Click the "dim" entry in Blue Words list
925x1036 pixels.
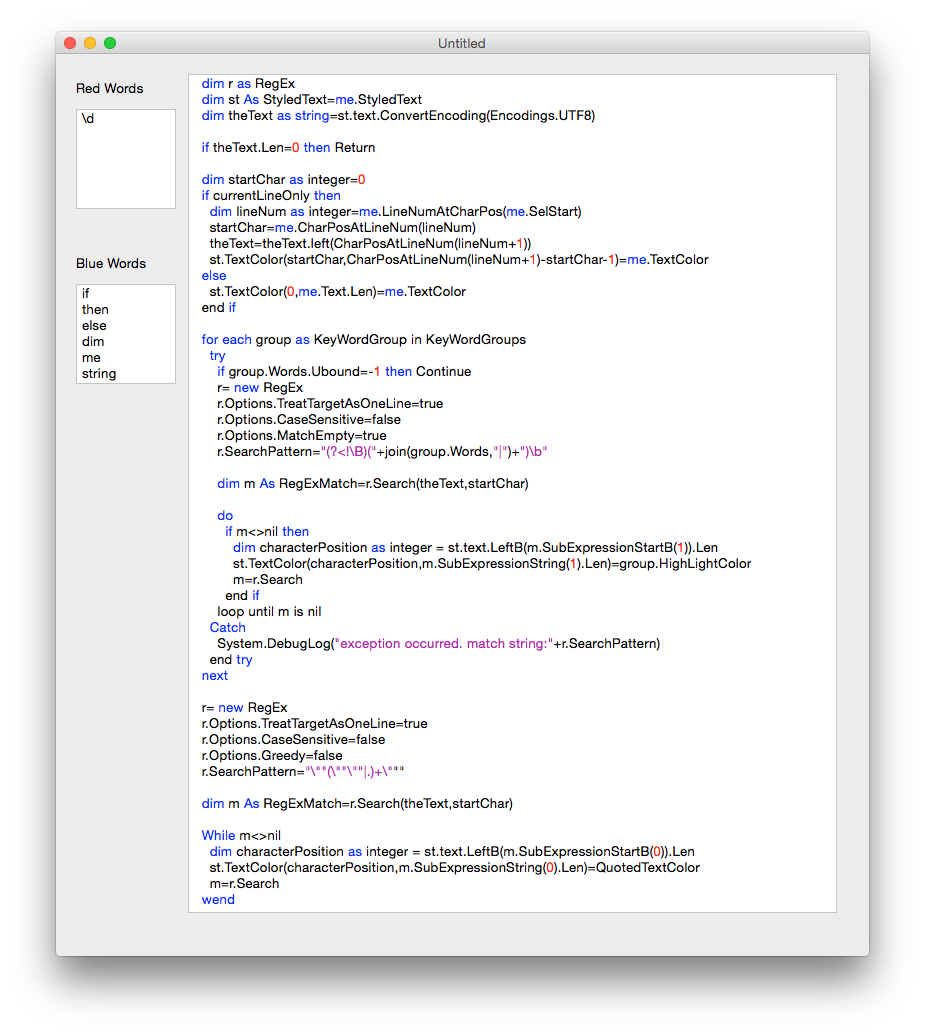coord(92,342)
